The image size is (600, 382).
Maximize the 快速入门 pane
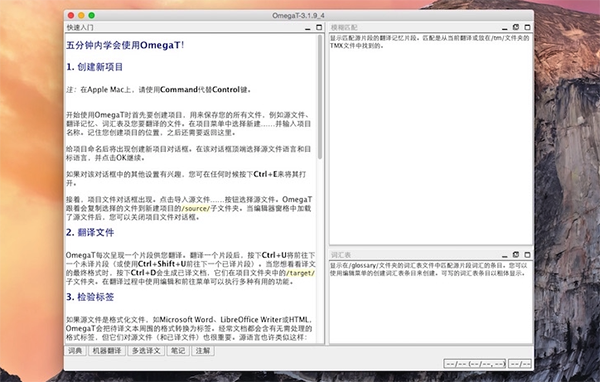click(319, 27)
